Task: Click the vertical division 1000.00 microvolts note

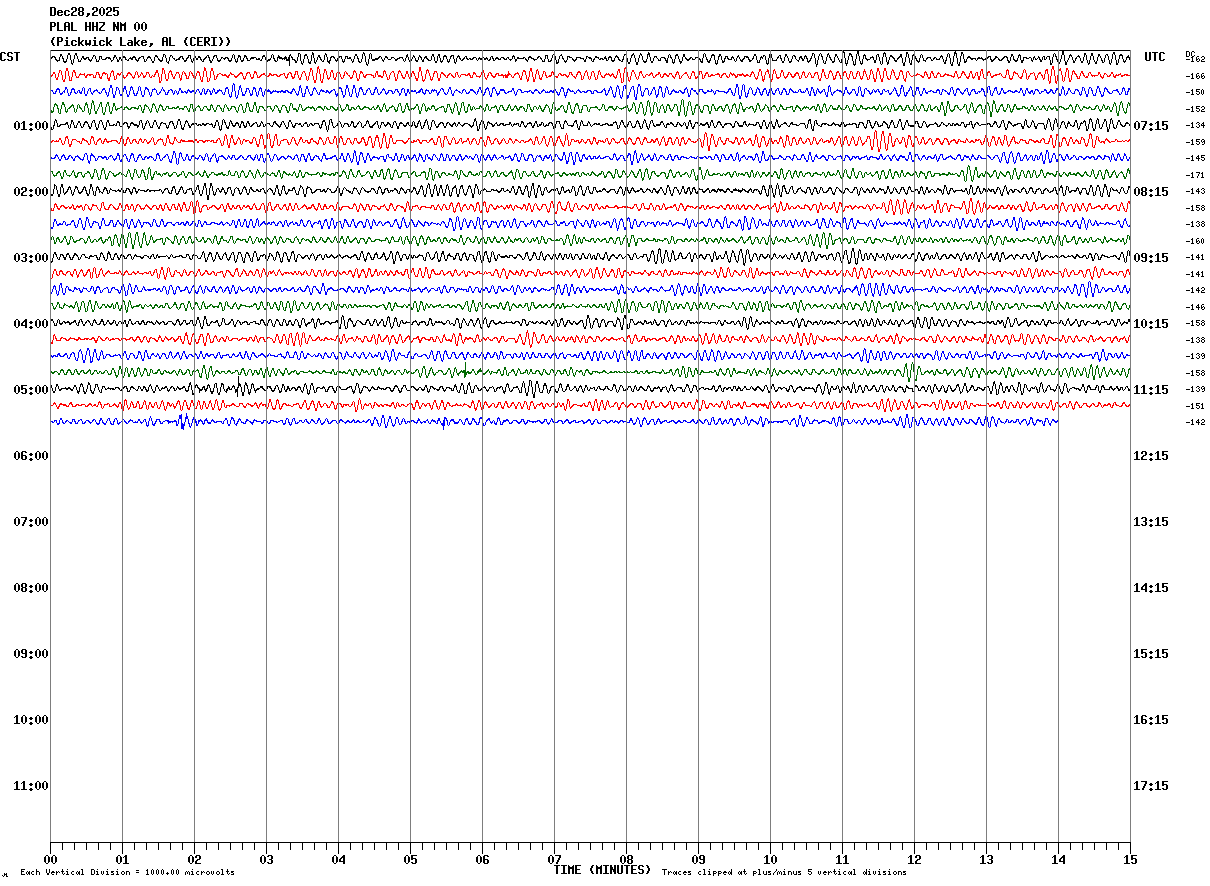Action: 127,873
